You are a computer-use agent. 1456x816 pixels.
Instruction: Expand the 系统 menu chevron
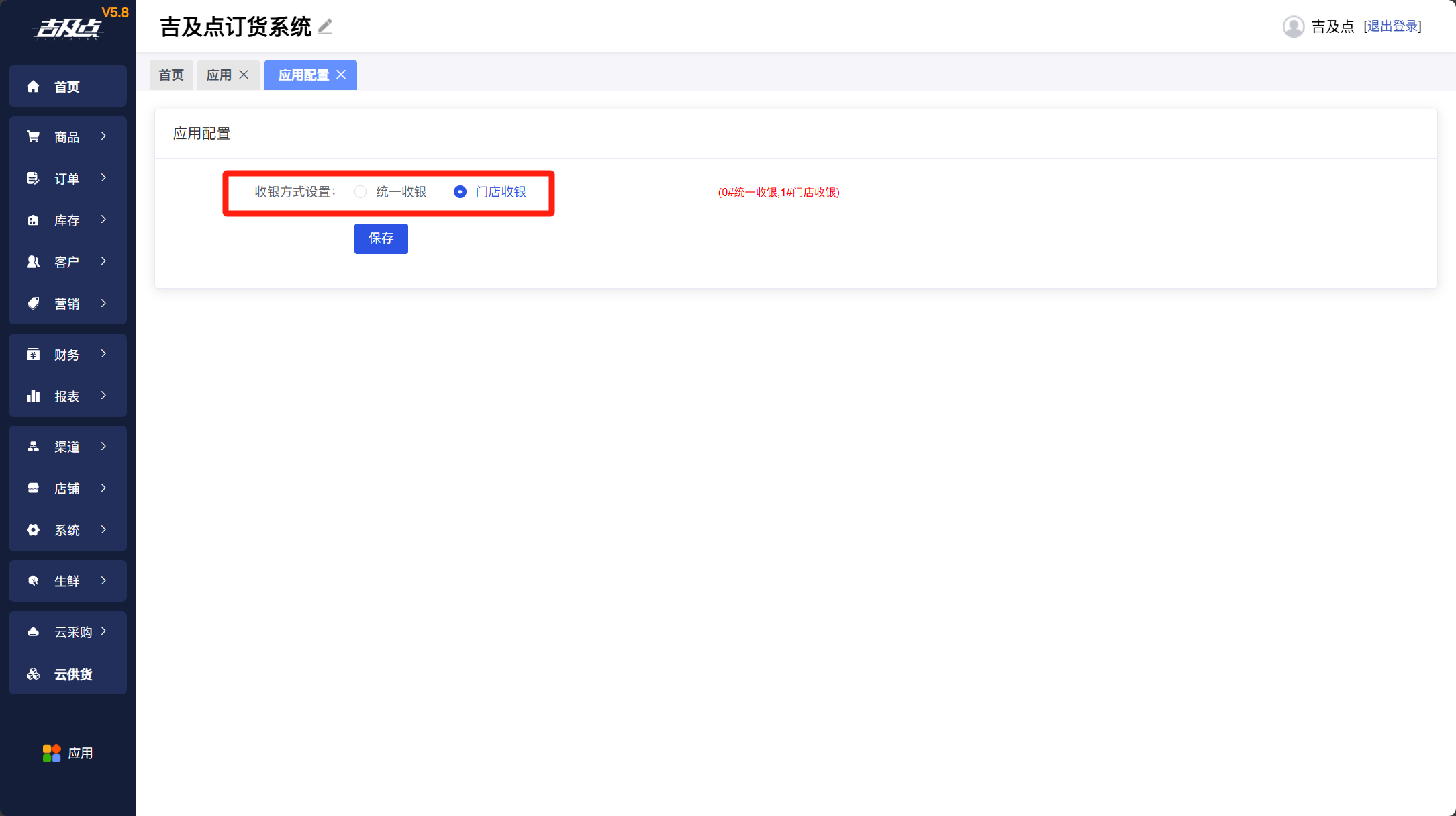[104, 530]
